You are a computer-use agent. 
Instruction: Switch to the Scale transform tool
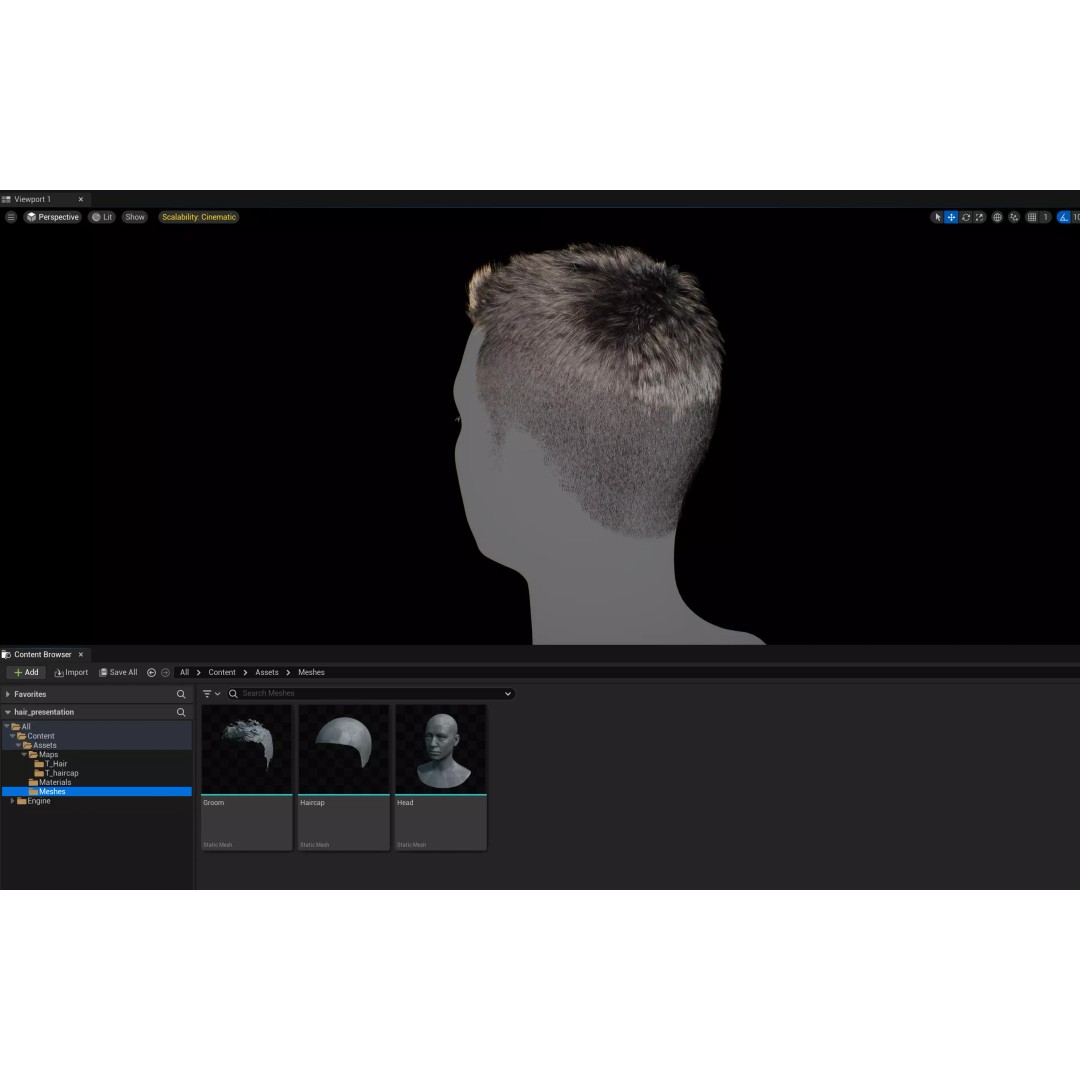[x=979, y=217]
